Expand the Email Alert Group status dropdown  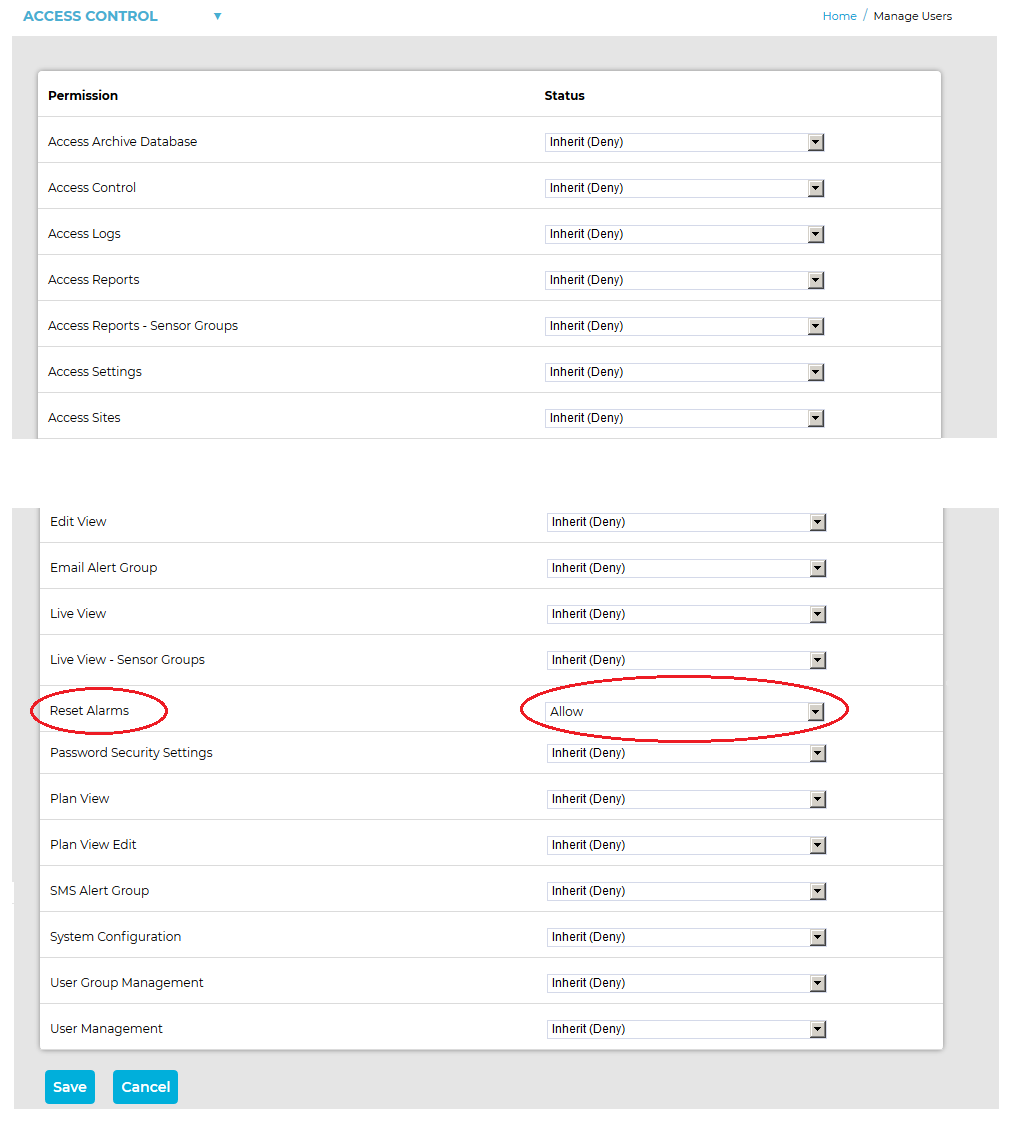click(686, 568)
